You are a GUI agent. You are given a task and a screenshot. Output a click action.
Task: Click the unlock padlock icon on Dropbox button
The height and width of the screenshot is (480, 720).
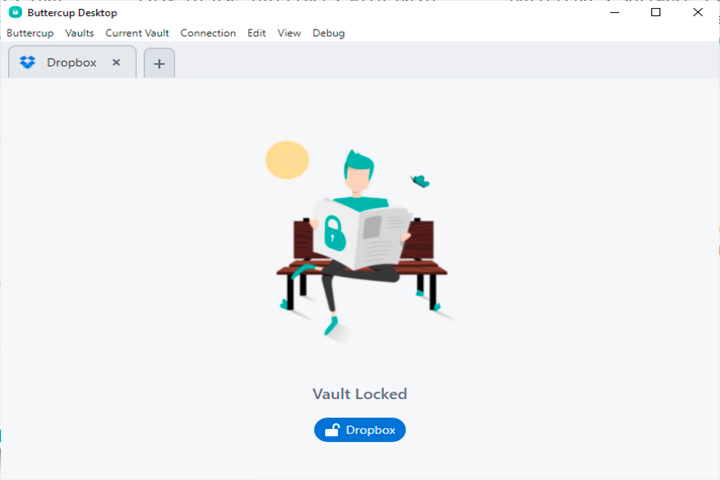(x=332, y=430)
